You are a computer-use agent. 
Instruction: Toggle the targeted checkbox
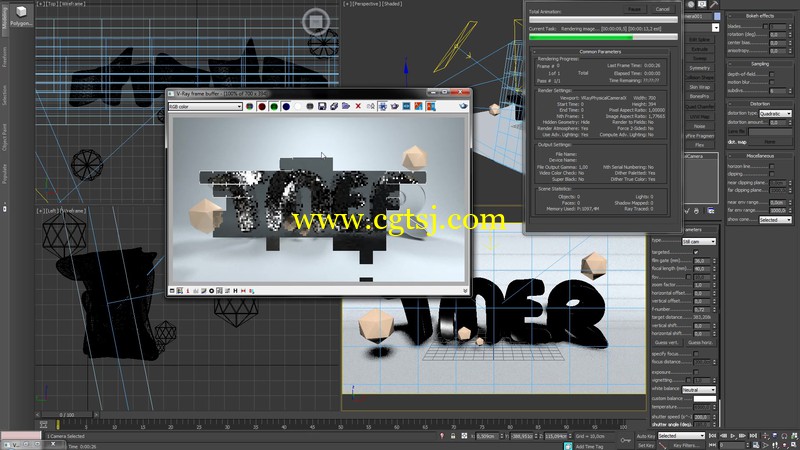pos(695,252)
